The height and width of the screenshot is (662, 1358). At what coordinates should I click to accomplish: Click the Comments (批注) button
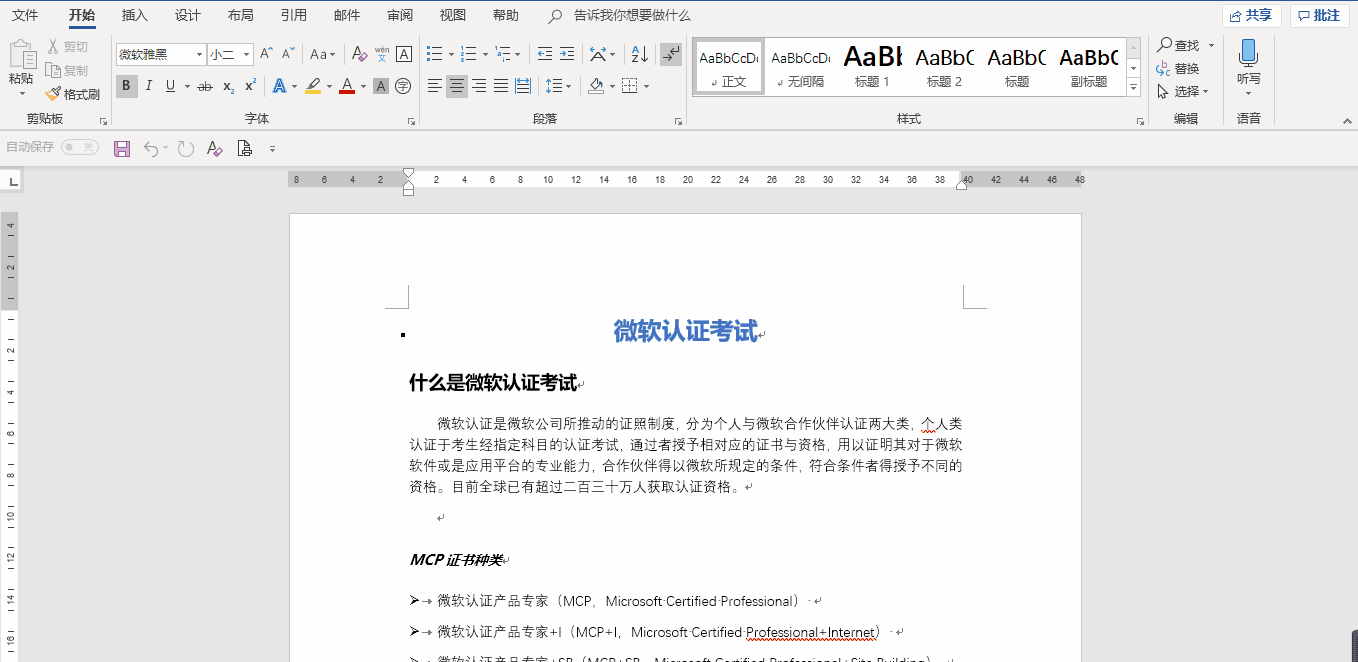click(x=1319, y=16)
